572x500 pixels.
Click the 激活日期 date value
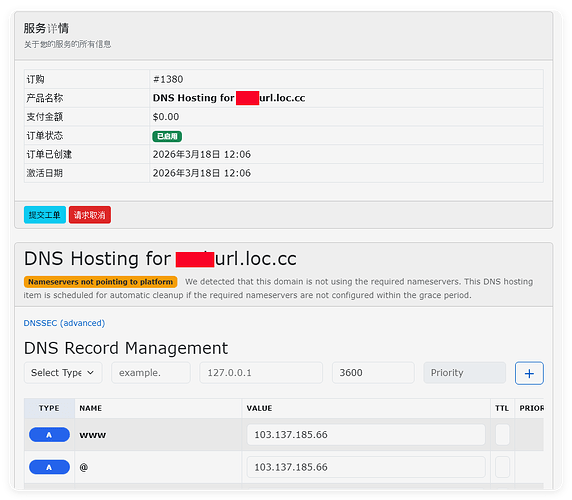tap(202, 173)
